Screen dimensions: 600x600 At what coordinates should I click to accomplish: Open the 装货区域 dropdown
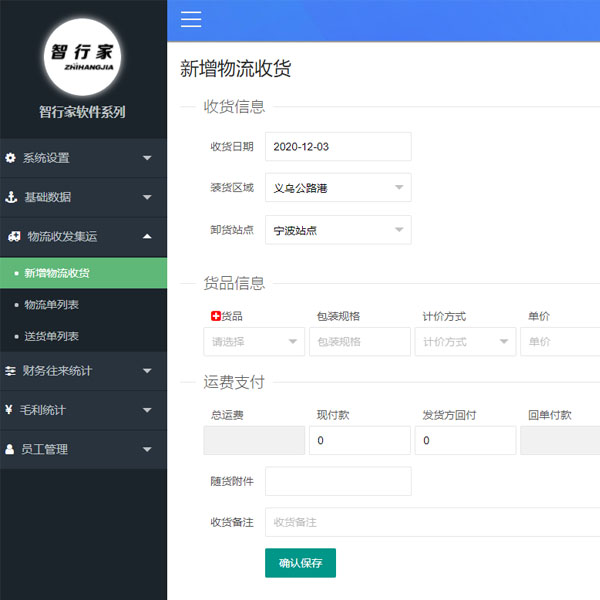[338, 187]
